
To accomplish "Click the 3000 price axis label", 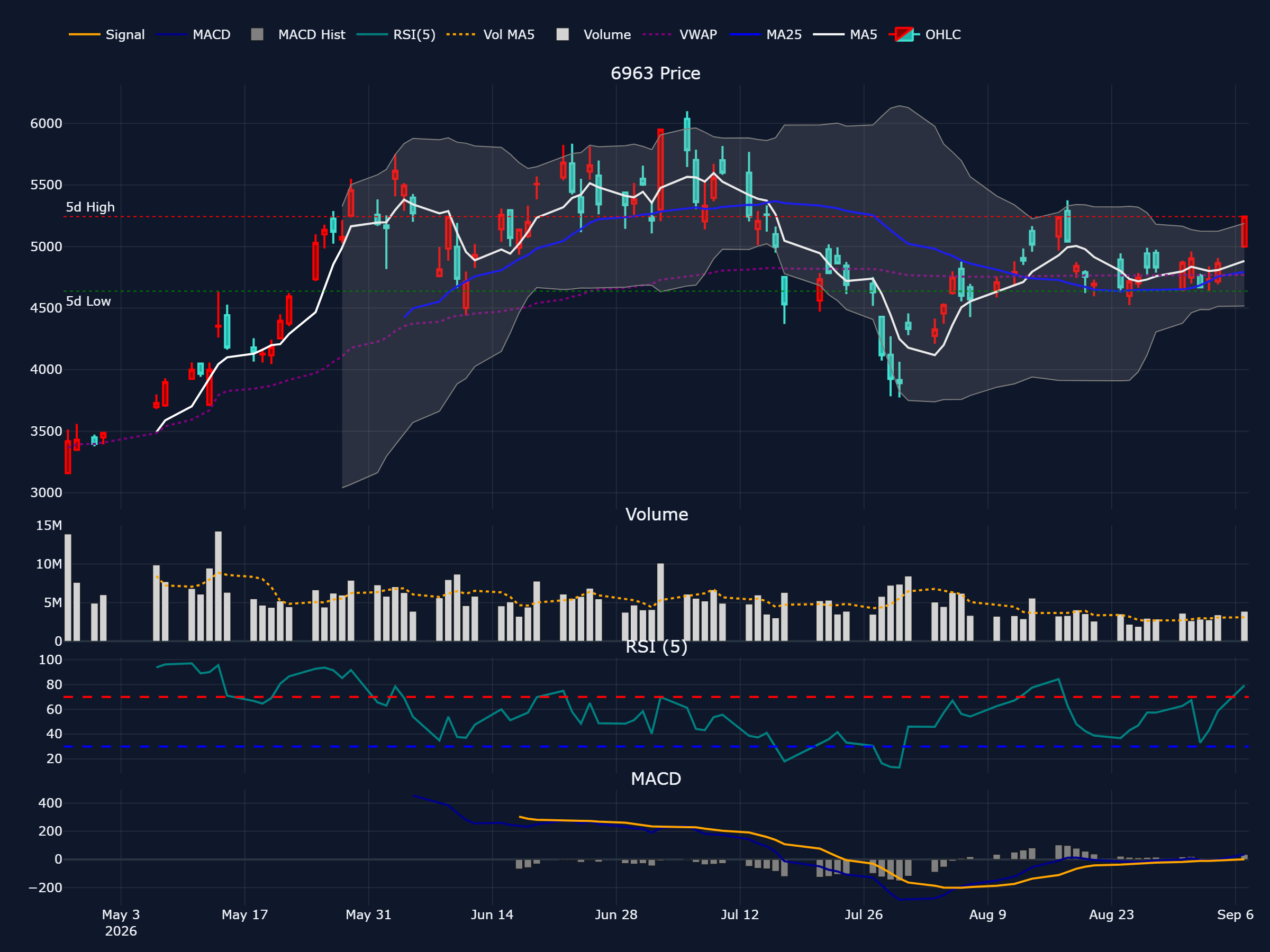I will [46, 493].
